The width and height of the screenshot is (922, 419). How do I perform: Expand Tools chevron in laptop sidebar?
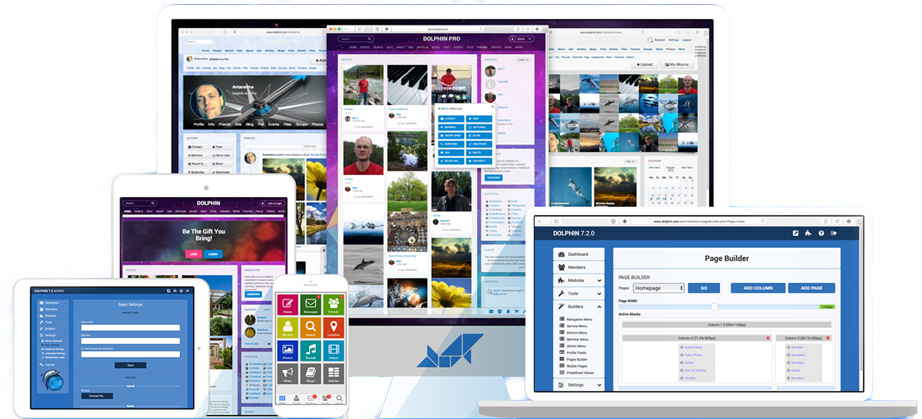tap(600, 293)
